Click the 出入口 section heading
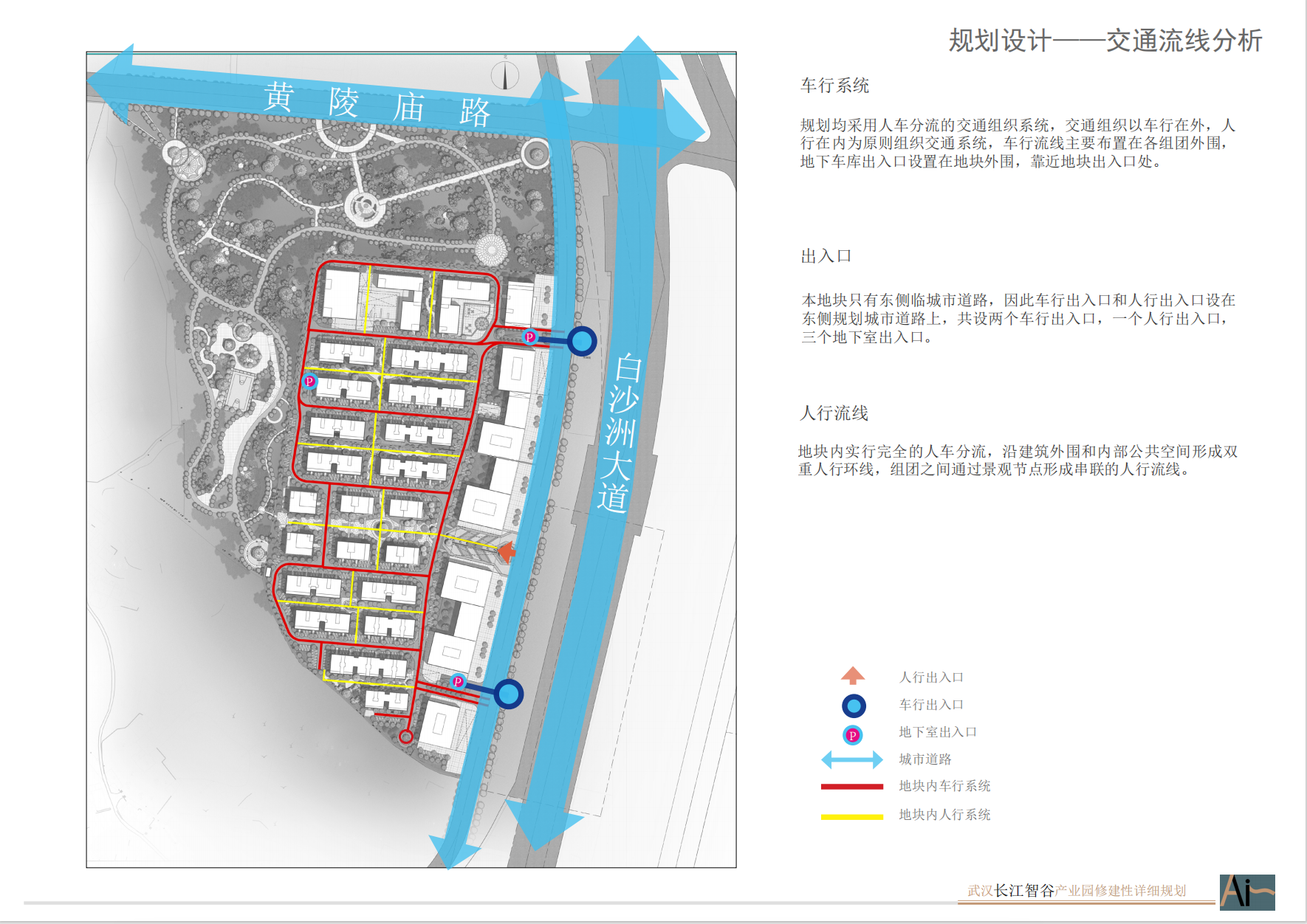Image resolution: width=1307 pixels, height=924 pixels. click(x=826, y=256)
